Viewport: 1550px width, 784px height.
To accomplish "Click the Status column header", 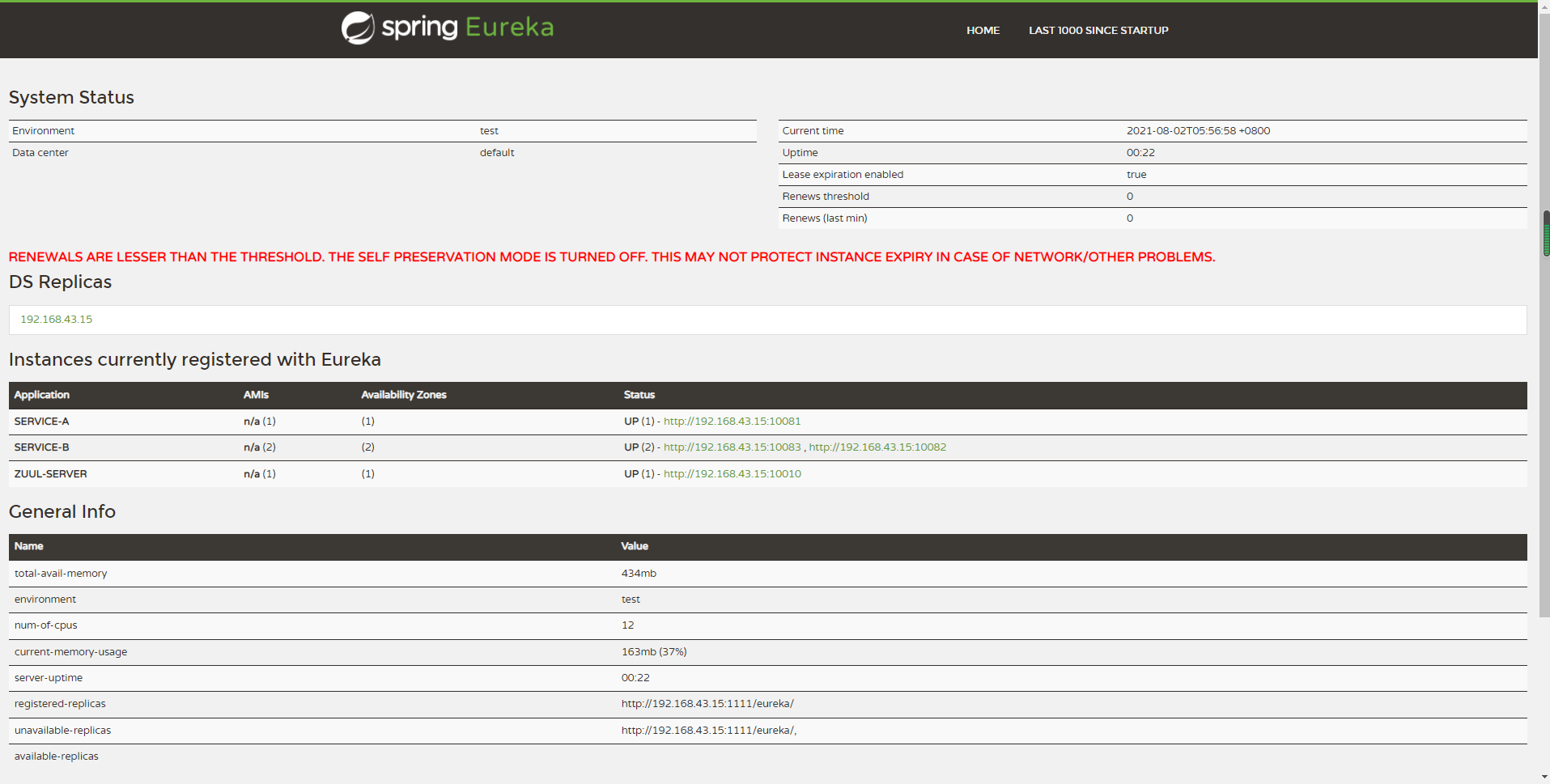I will (x=639, y=395).
